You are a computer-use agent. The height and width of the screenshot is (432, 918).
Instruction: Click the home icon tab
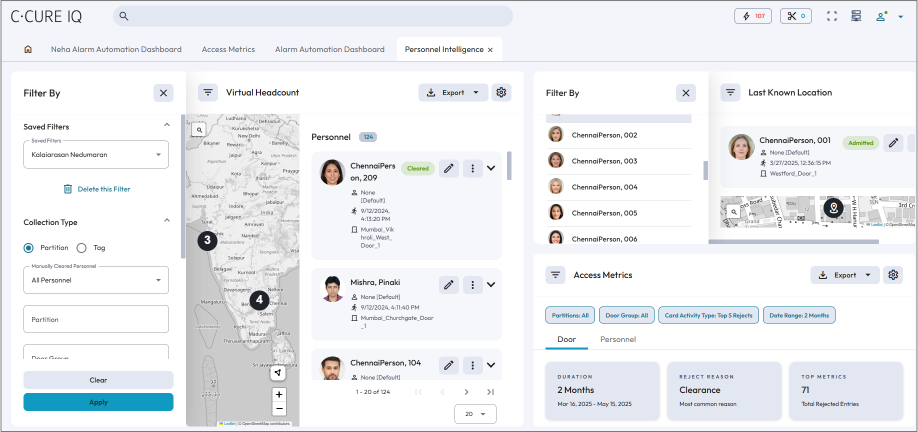click(28, 50)
